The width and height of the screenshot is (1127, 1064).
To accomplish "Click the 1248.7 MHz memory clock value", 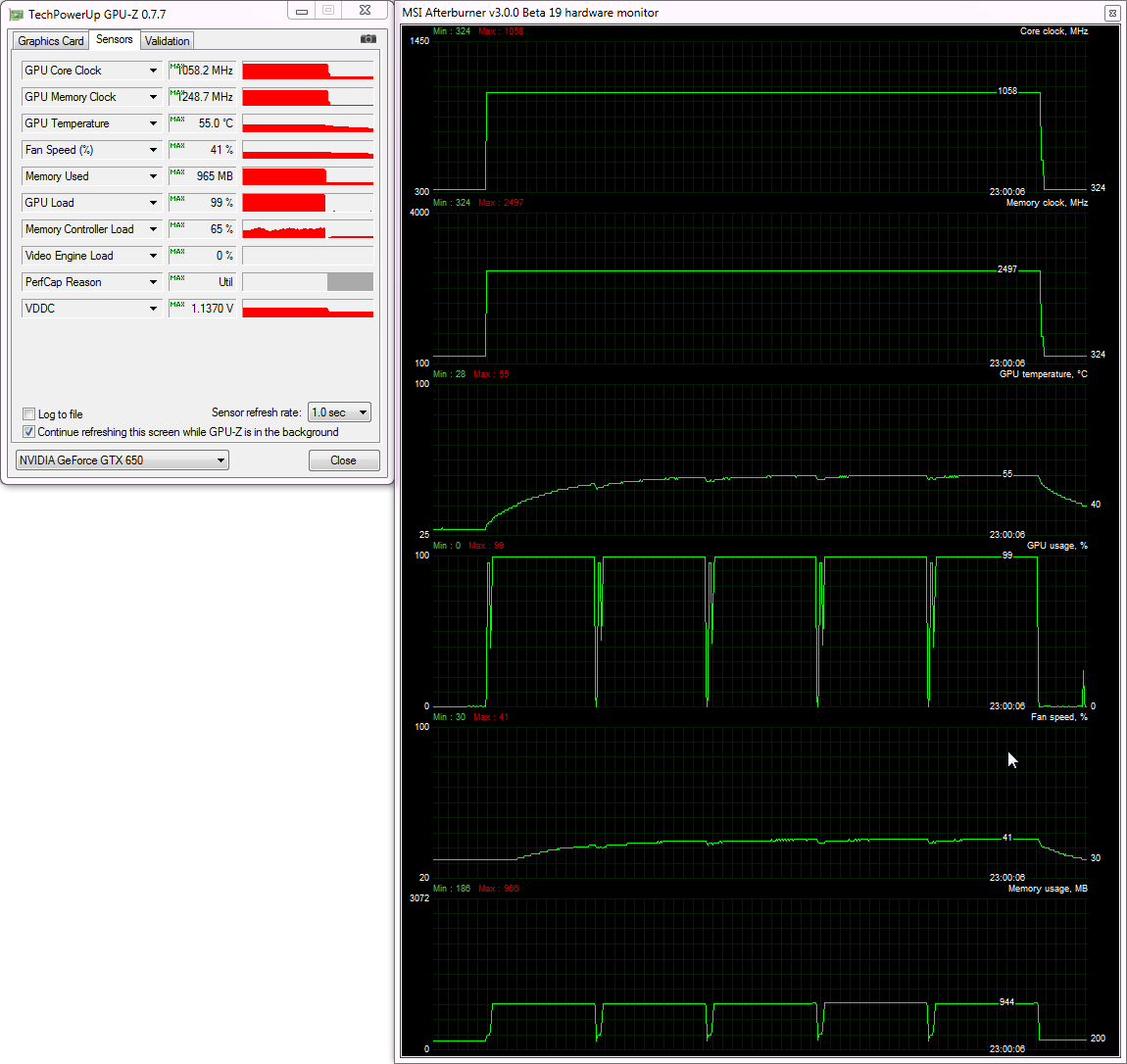I will click(x=203, y=97).
